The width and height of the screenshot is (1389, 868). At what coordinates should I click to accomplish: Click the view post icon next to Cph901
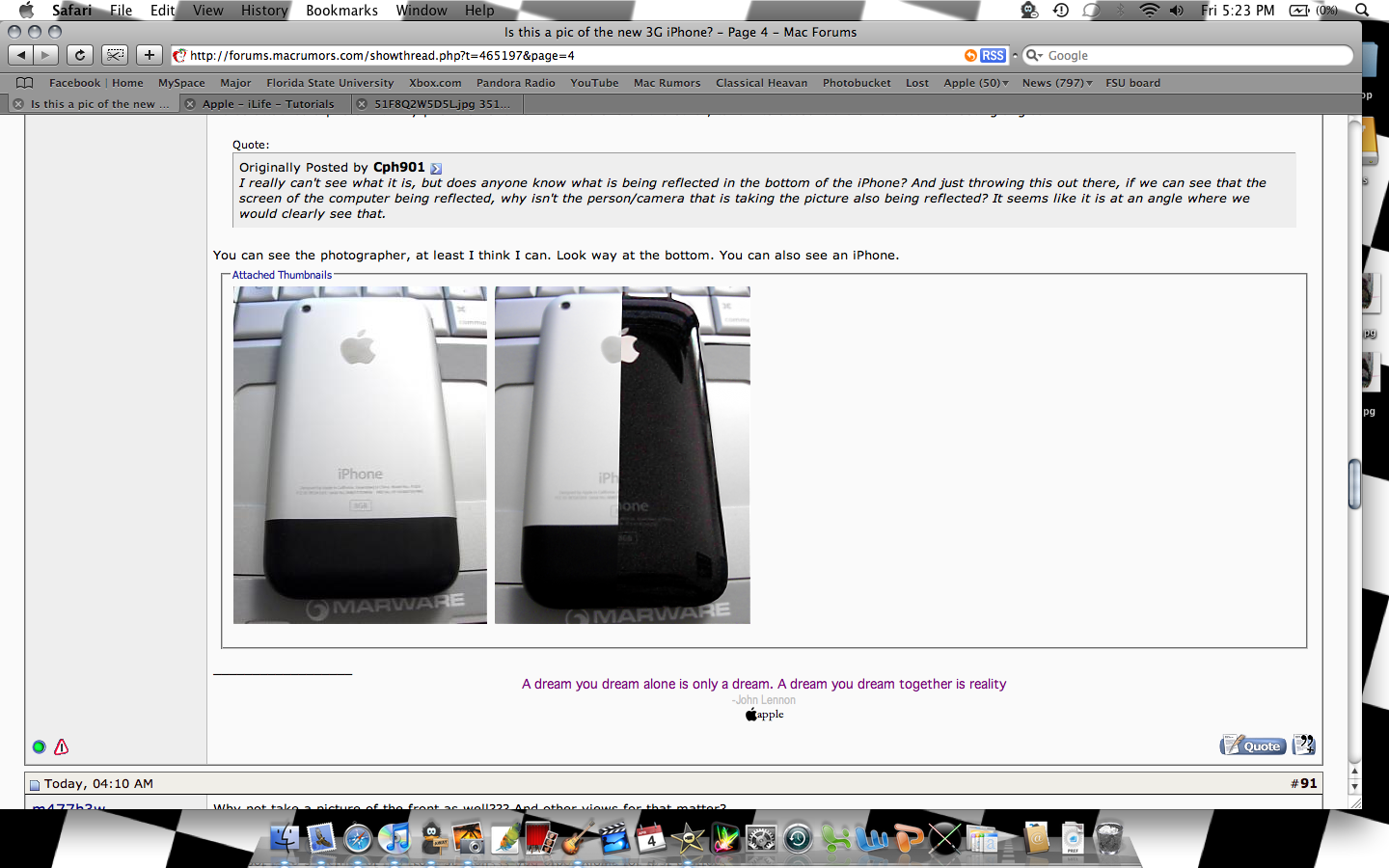436,169
